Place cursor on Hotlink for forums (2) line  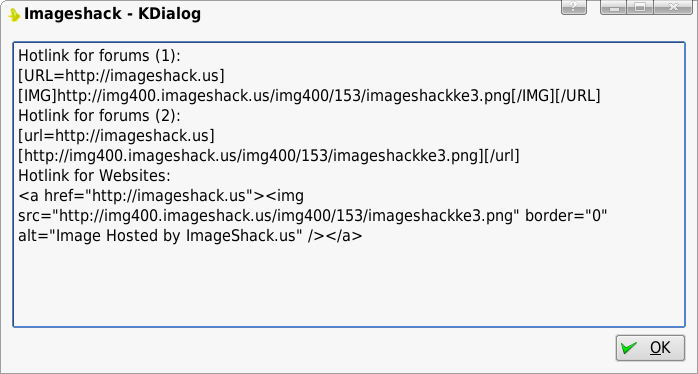click(x=100, y=116)
